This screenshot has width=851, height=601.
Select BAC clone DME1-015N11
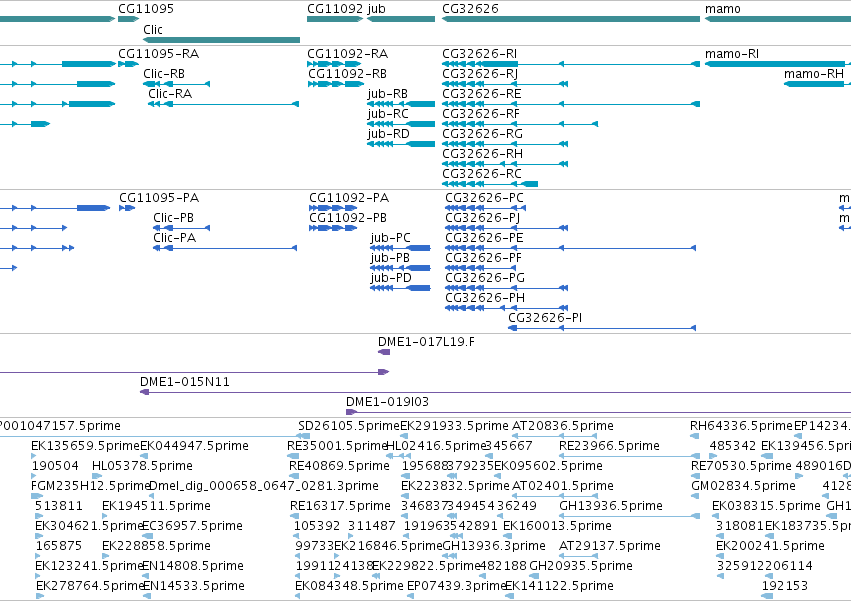(x=185, y=382)
